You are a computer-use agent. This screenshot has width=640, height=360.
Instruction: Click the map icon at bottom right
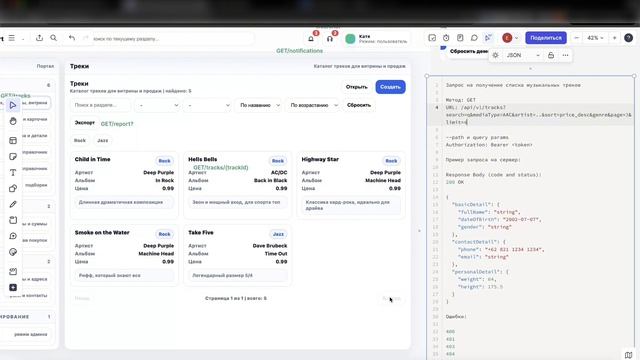click(629, 354)
